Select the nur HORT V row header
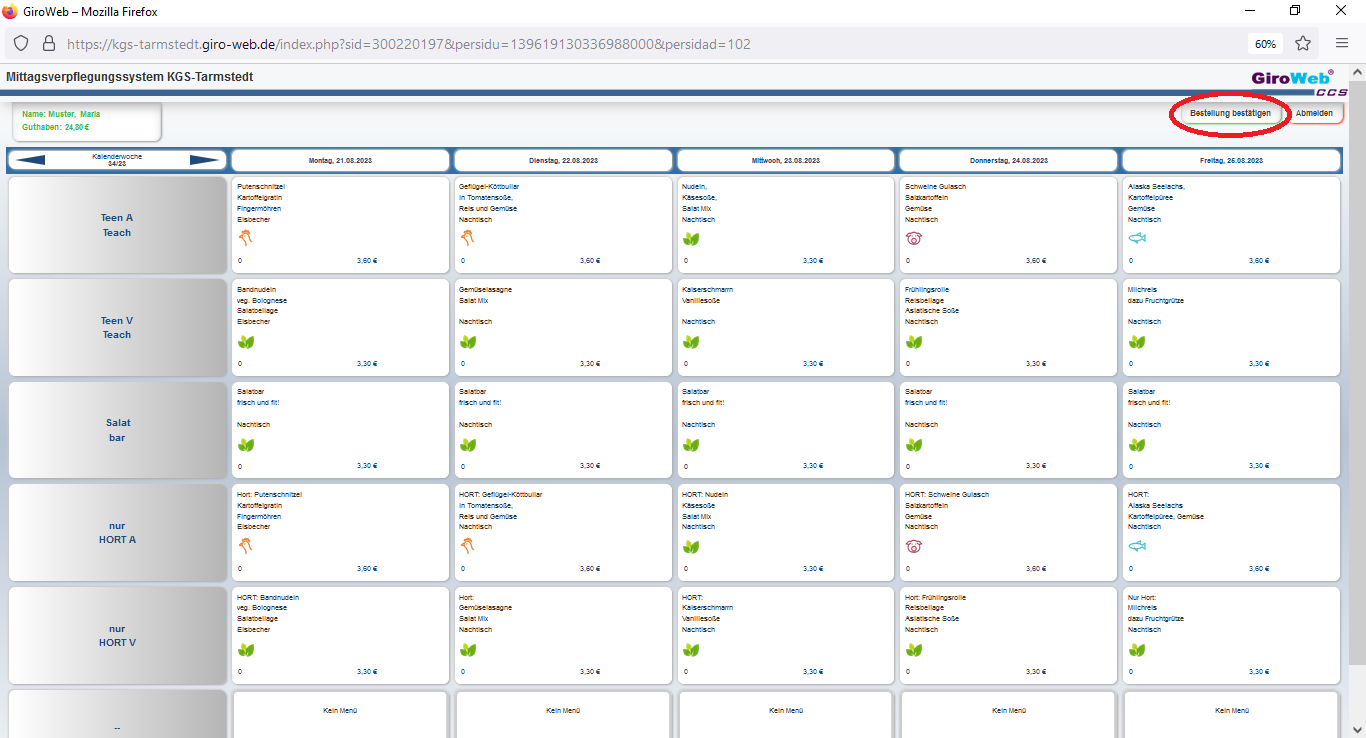 [117, 635]
